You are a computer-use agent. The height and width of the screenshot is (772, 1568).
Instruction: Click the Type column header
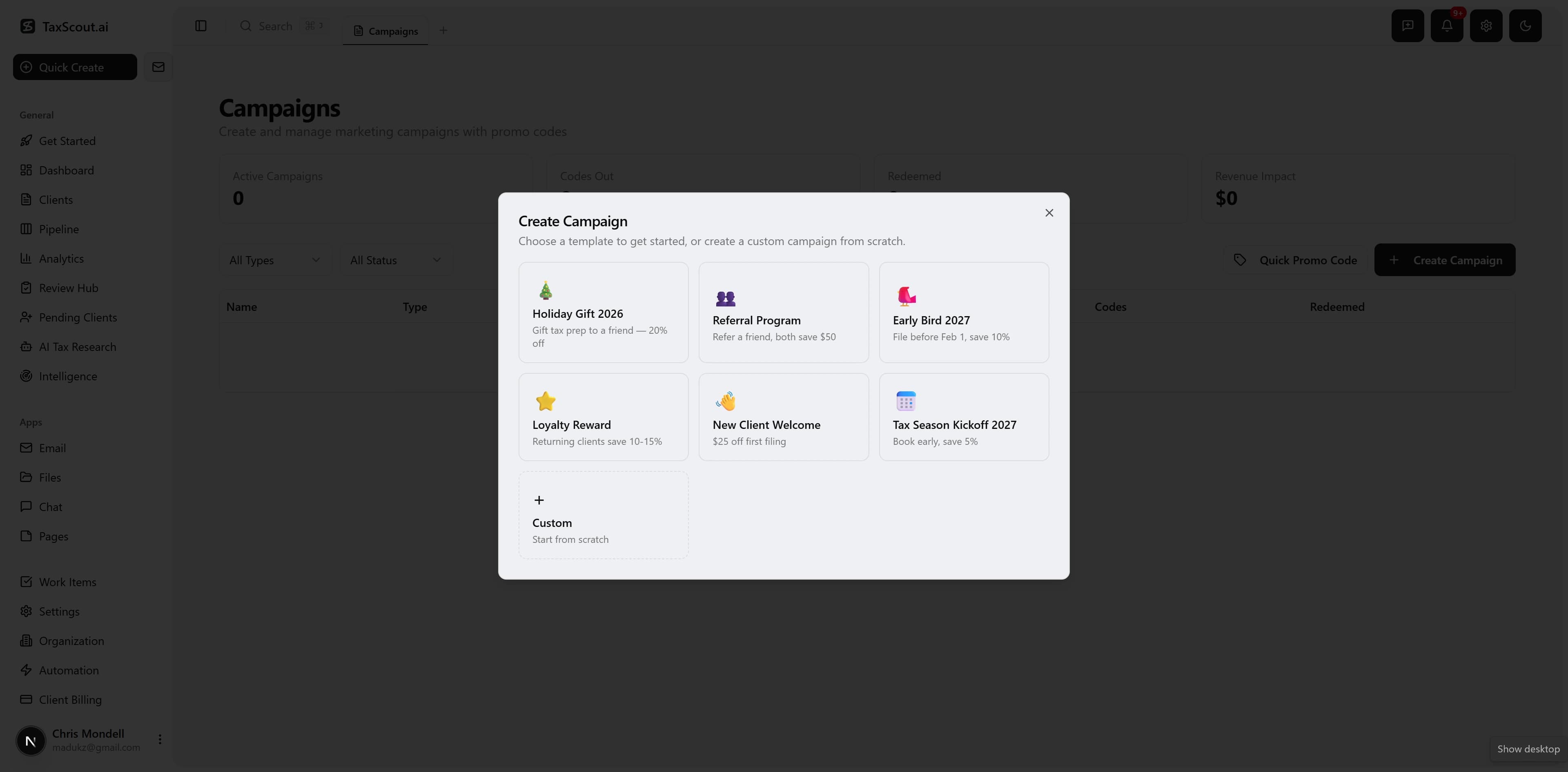click(x=414, y=307)
